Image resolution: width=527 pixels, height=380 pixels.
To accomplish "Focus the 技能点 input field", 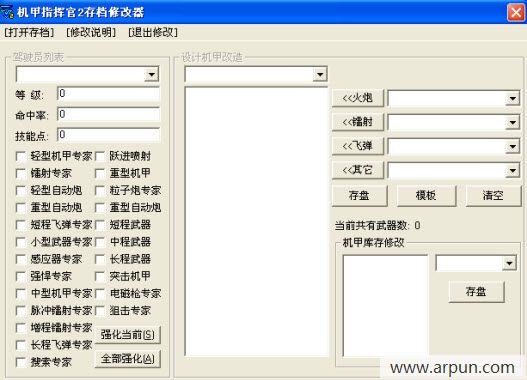I will (109, 135).
